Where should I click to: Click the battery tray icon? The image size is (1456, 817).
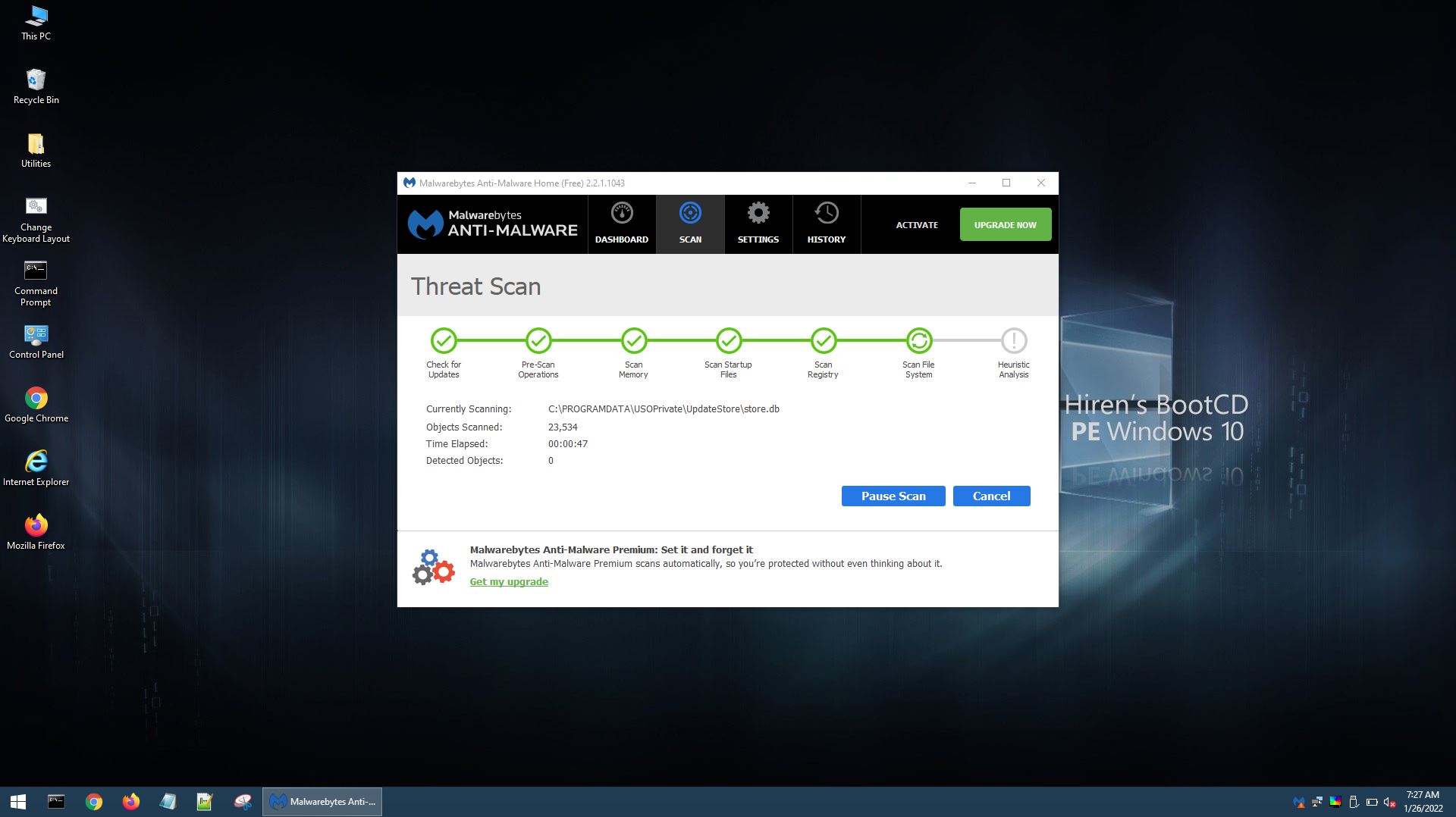[x=1372, y=802]
